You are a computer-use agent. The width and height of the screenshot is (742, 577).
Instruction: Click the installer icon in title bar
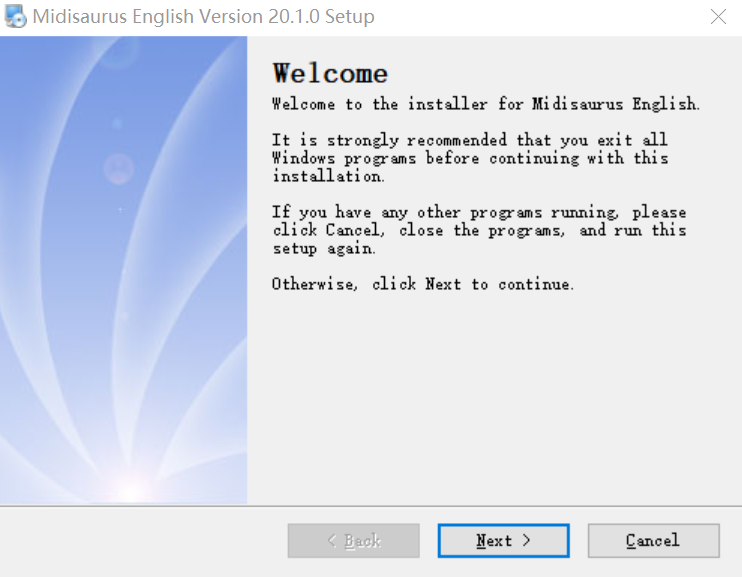[x=16, y=17]
